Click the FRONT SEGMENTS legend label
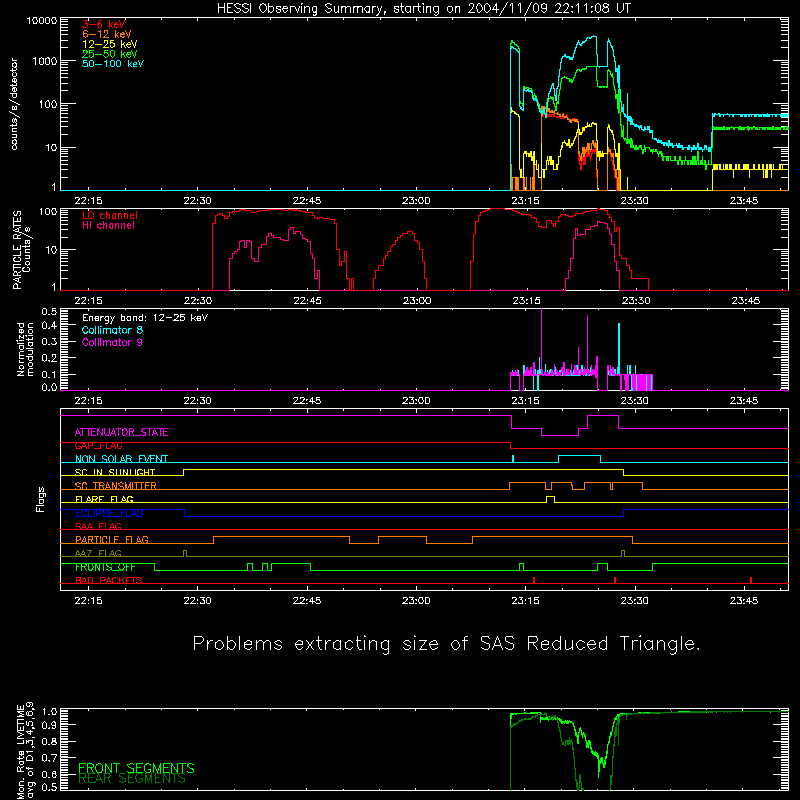Viewport: 800px width, 800px height. (x=136, y=768)
